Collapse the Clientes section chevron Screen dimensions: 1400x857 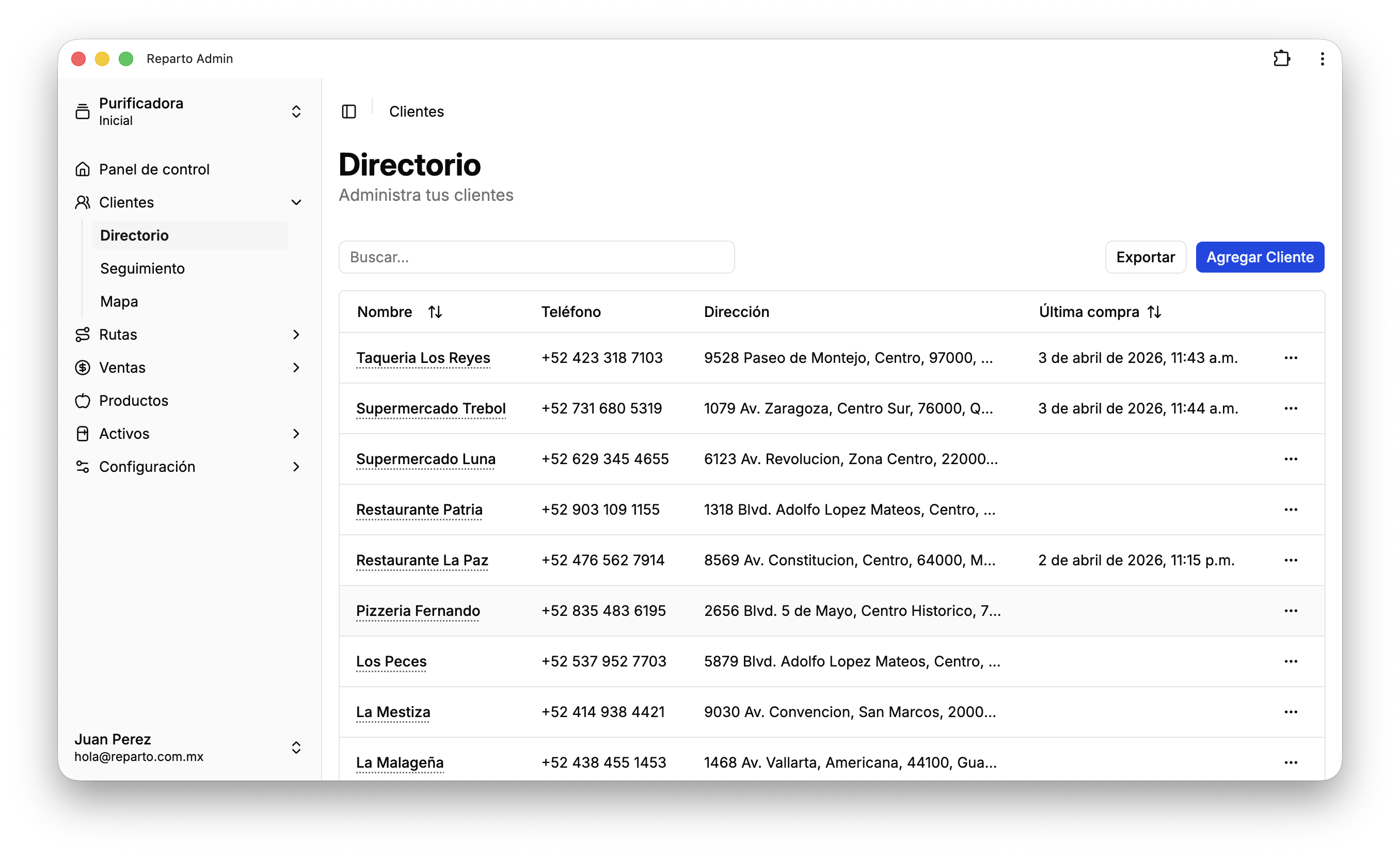click(x=296, y=202)
